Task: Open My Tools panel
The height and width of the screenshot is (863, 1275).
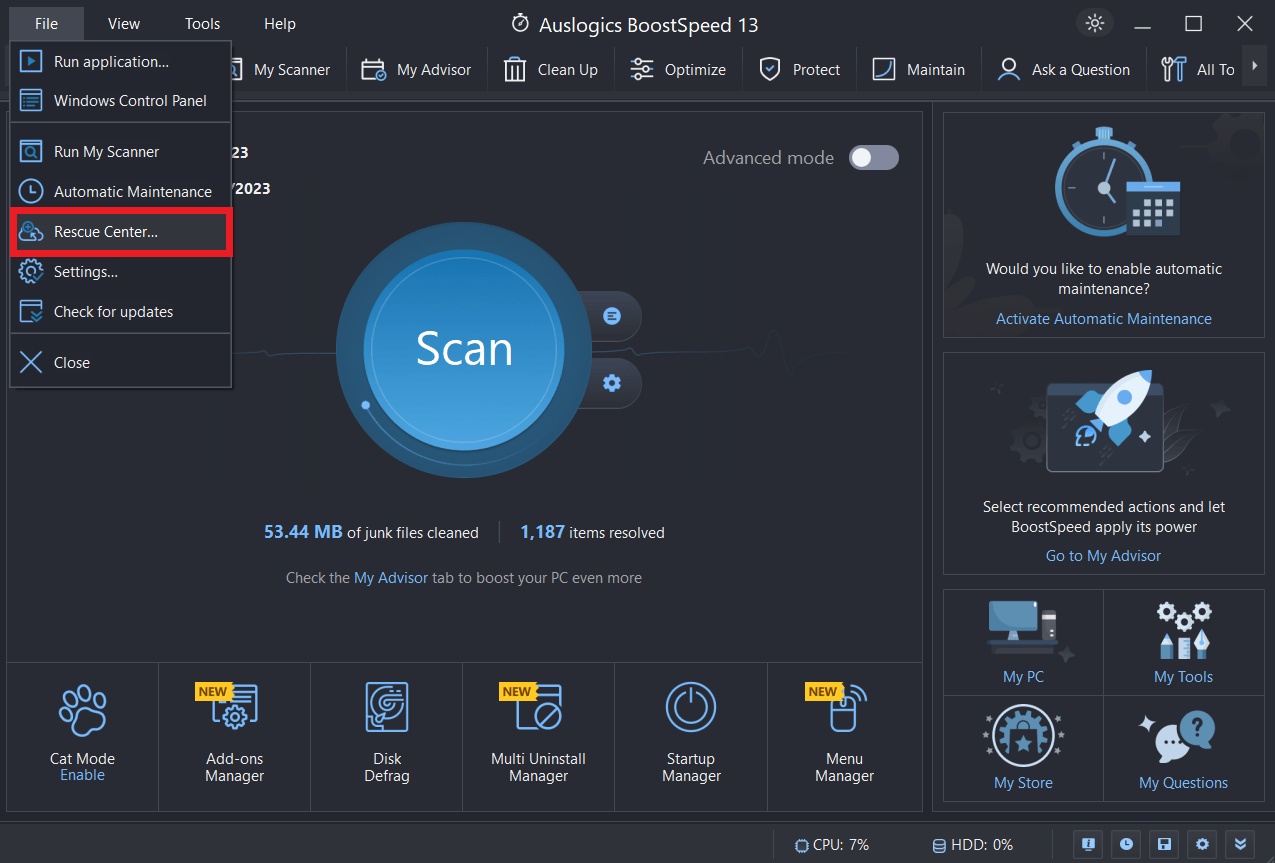Action: (x=1183, y=643)
